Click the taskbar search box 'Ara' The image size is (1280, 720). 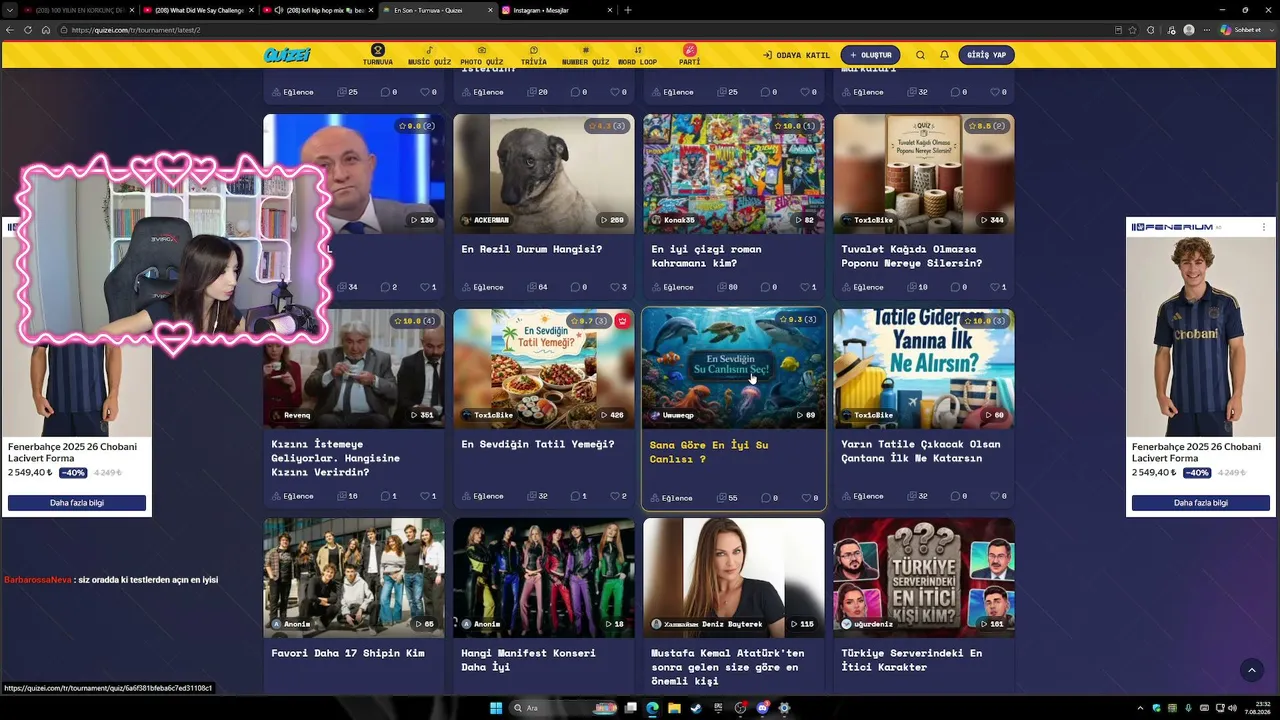pos(565,708)
